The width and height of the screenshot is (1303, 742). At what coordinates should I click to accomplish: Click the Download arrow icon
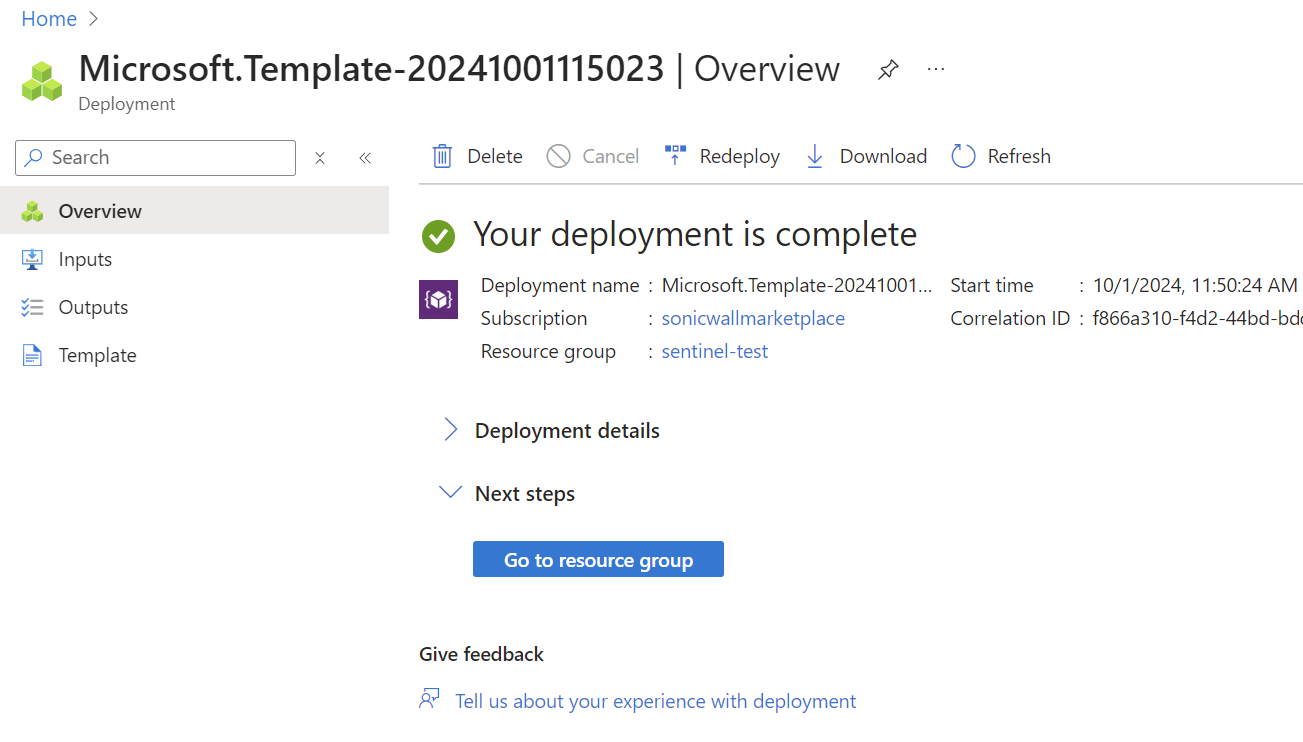click(x=815, y=156)
